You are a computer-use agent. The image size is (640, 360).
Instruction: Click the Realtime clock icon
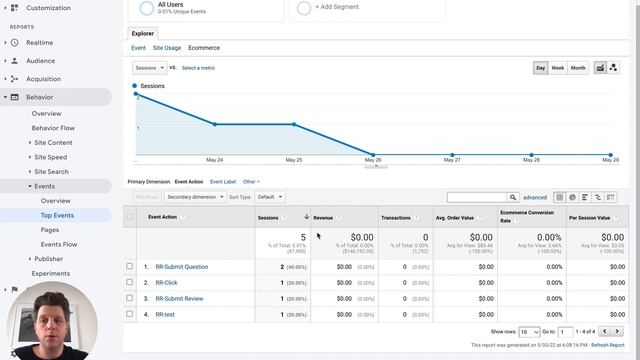coord(15,42)
